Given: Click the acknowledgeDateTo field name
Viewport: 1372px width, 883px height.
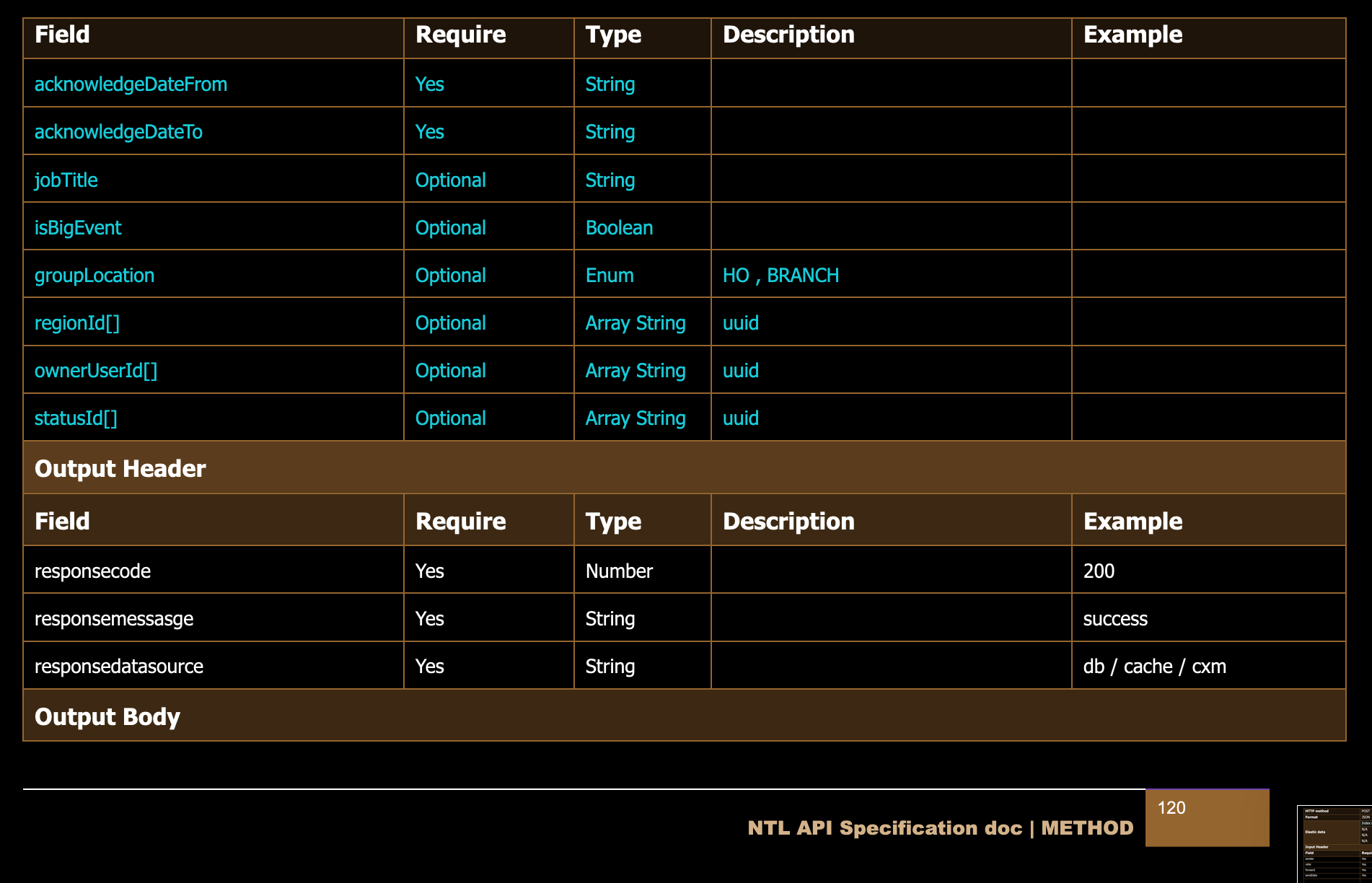Looking at the screenshot, I should point(118,132).
